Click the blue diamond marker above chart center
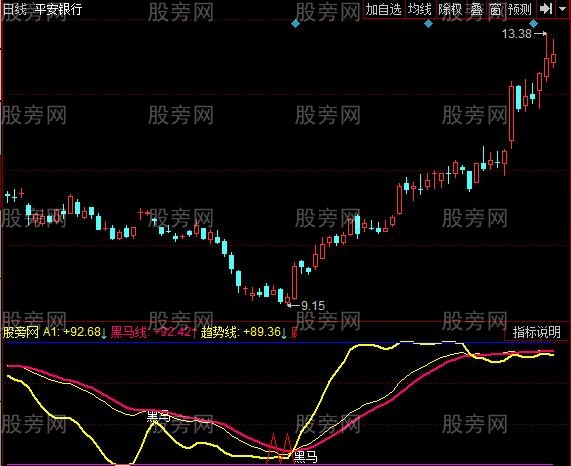The image size is (571, 466). [x=296, y=24]
